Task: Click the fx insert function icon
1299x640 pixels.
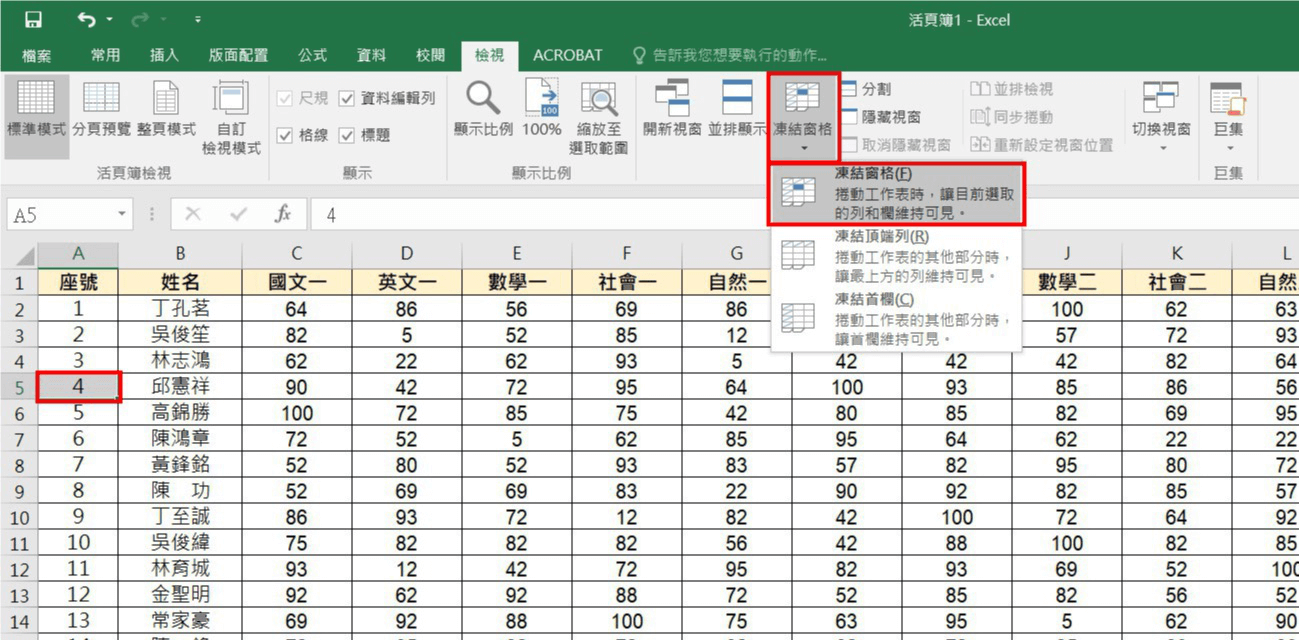Action: pyautogui.click(x=283, y=214)
